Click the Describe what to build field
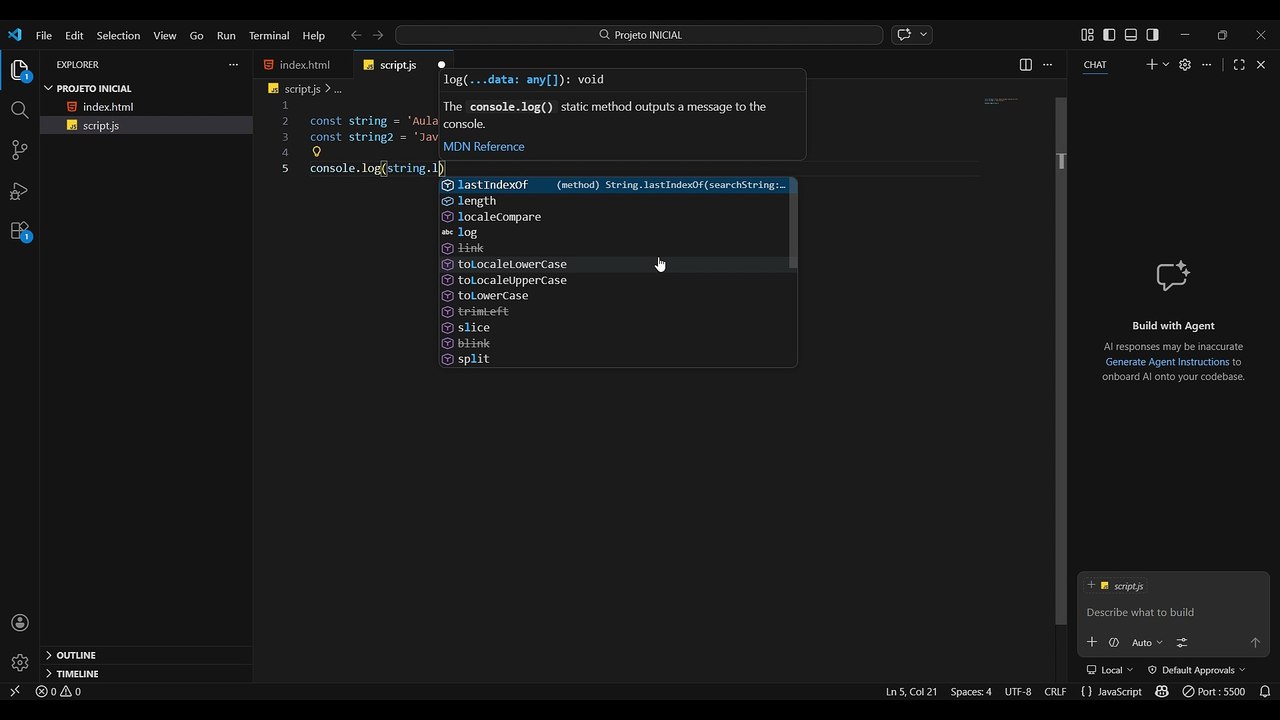The image size is (1280, 720). pyautogui.click(x=1173, y=612)
